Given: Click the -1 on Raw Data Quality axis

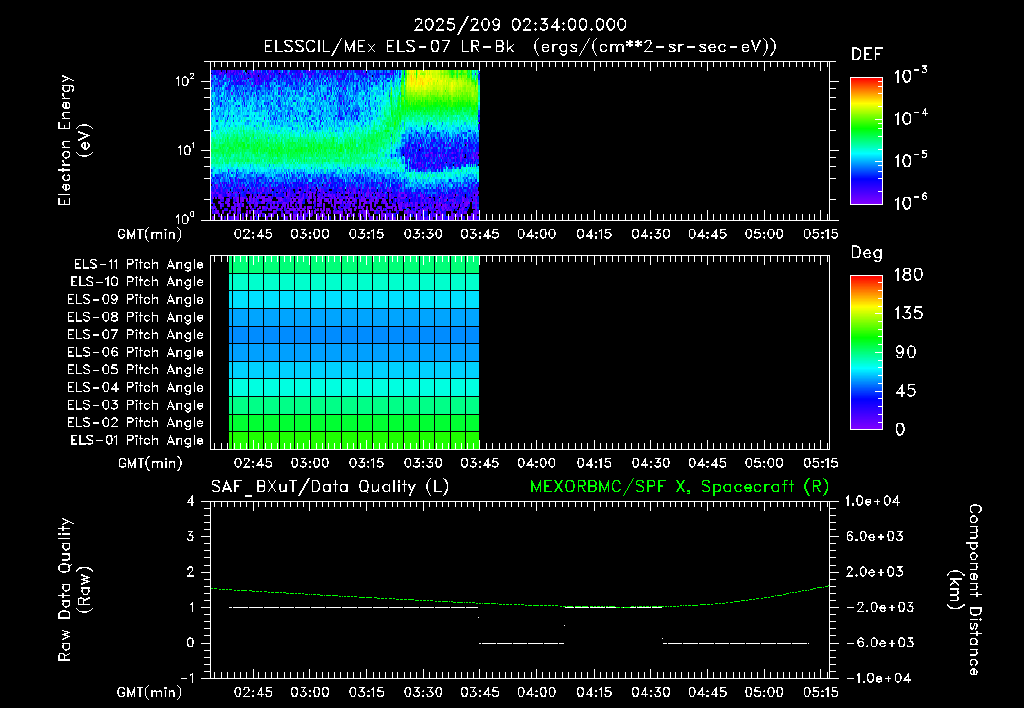Looking at the screenshot, I should click(x=187, y=678).
